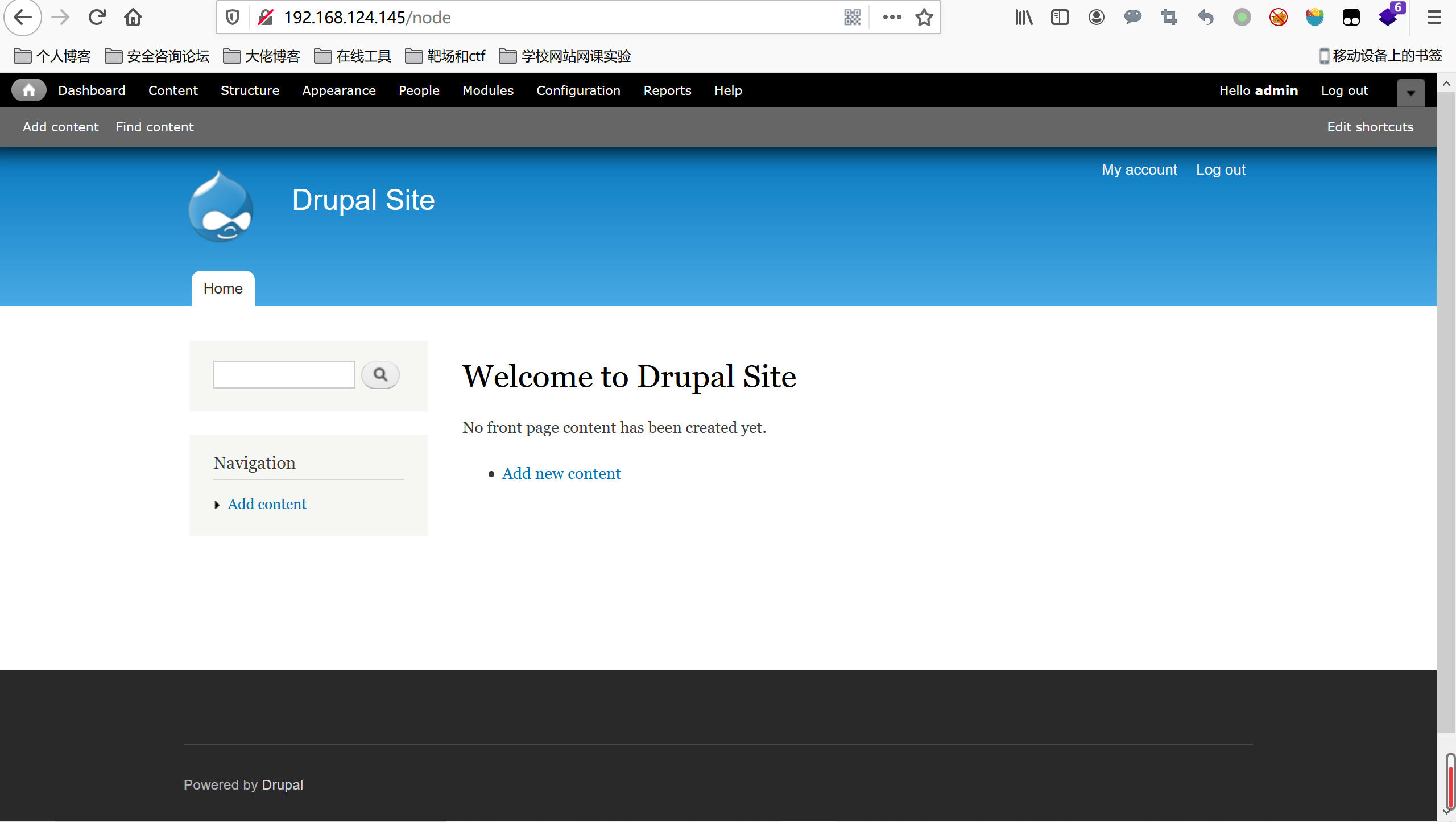Click the insecure connection lock icon
Viewport: 1456px width, 822px height.
point(265,18)
